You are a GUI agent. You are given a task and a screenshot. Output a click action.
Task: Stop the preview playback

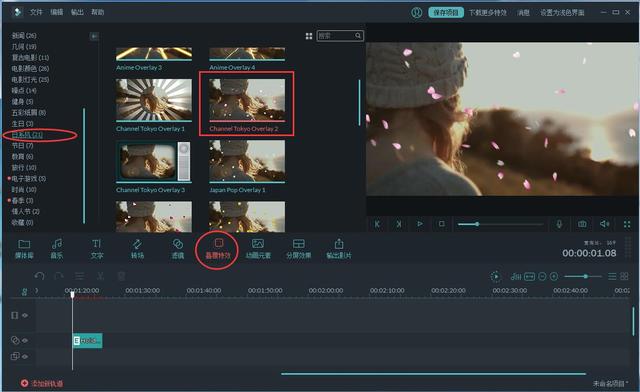pos(442,224)
